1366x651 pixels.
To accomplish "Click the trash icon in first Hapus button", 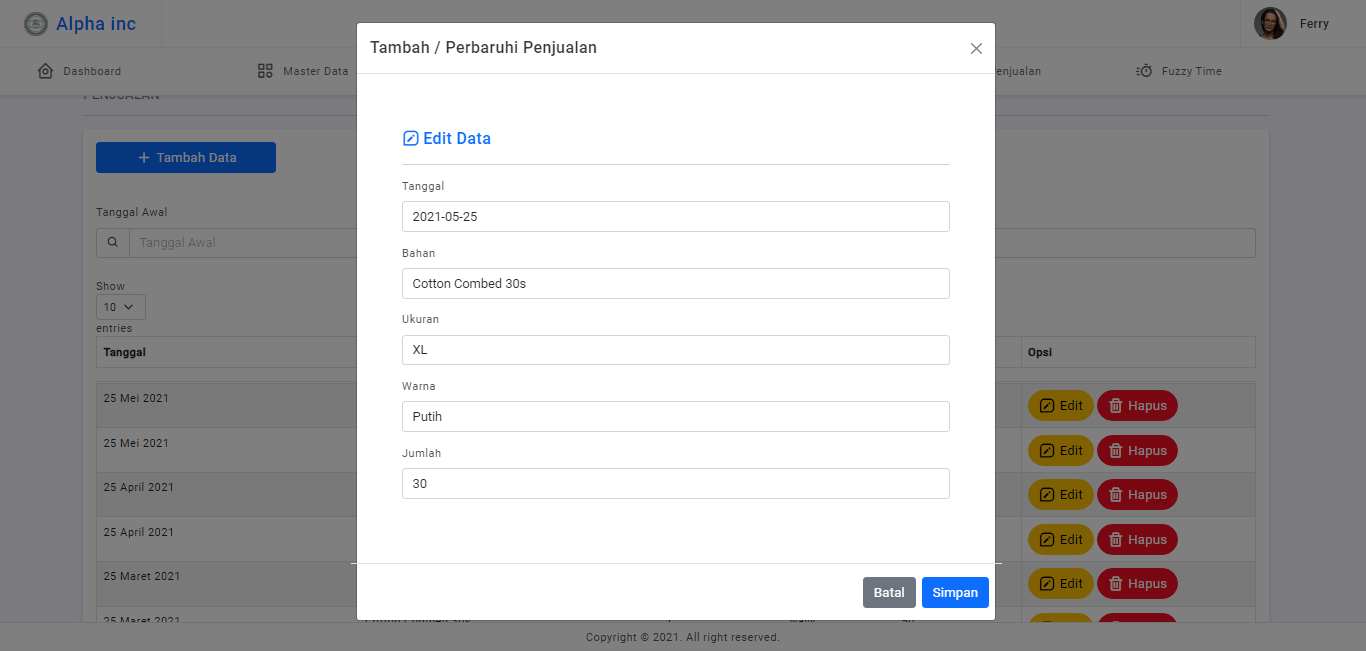I will tap(1115, 406).
